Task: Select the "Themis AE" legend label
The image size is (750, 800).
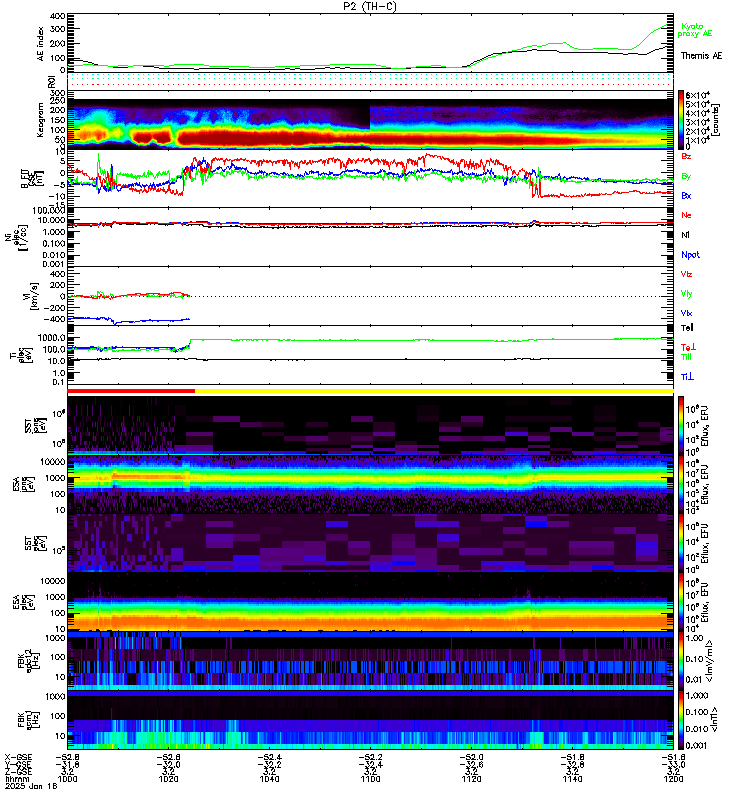Action: [701, 56]
